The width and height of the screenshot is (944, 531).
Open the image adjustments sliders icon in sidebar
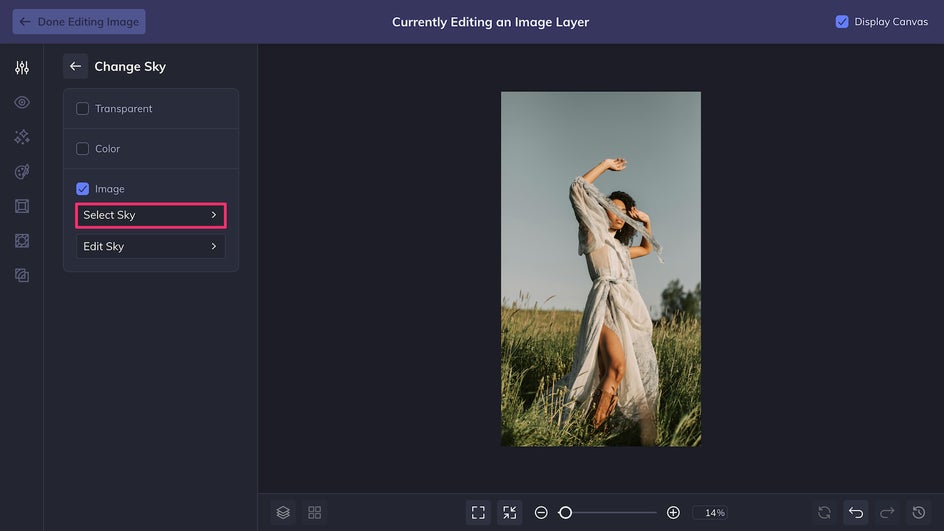(22, 67)
